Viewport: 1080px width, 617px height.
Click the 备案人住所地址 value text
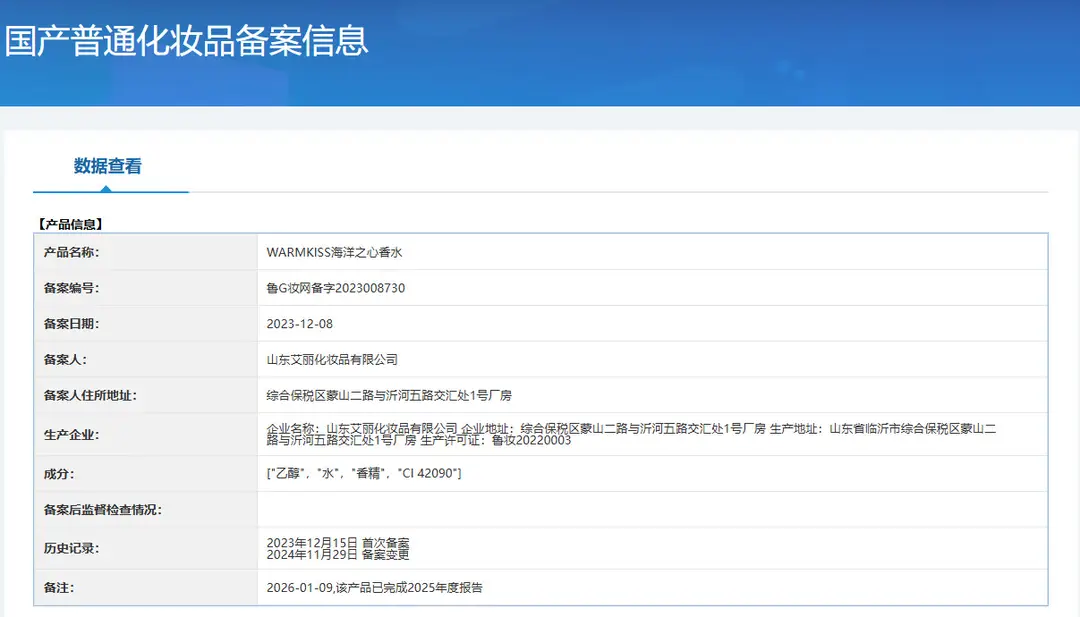(x=389, y=395)
